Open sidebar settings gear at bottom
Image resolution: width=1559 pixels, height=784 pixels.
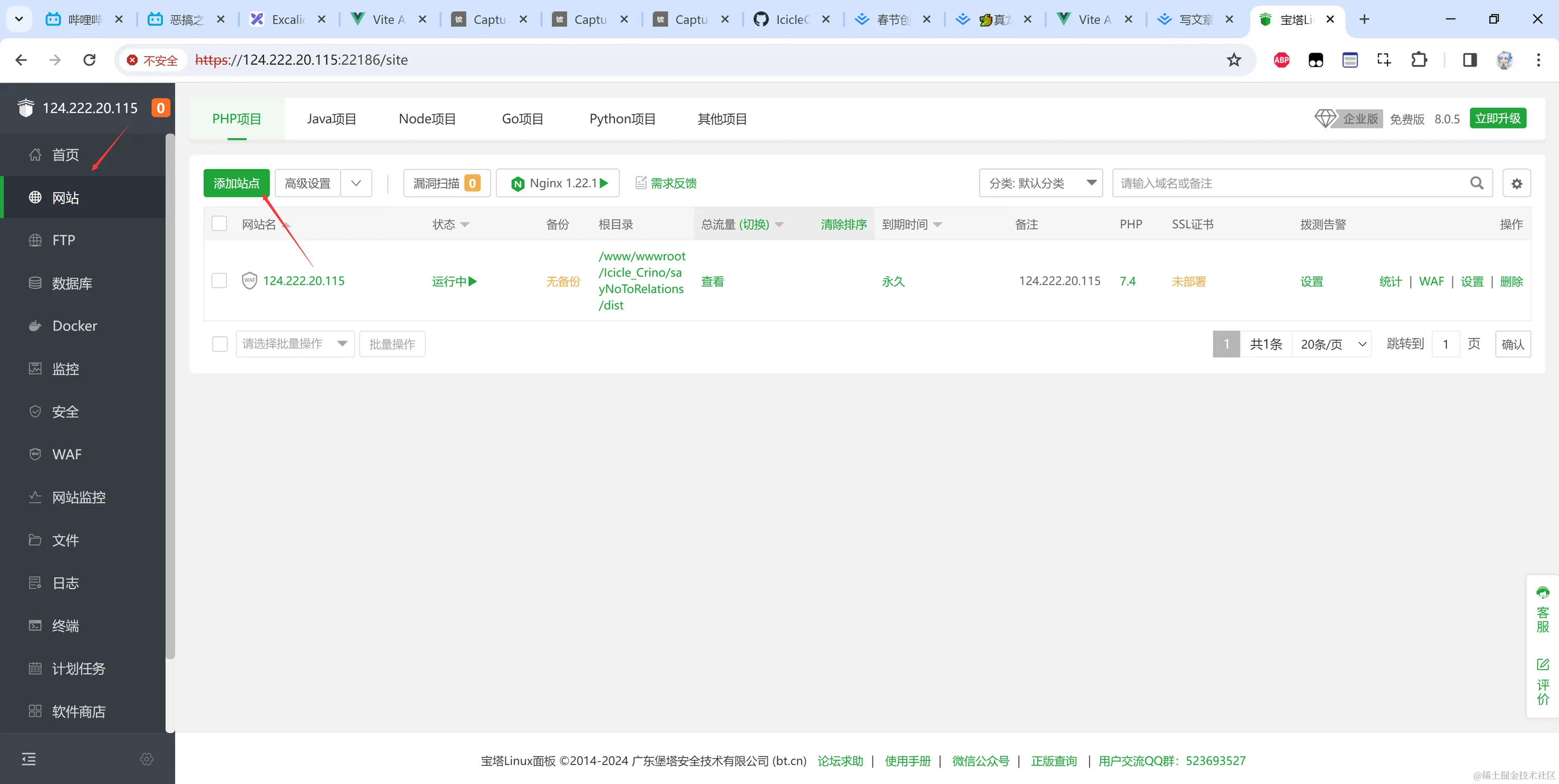tap(146, 759)
